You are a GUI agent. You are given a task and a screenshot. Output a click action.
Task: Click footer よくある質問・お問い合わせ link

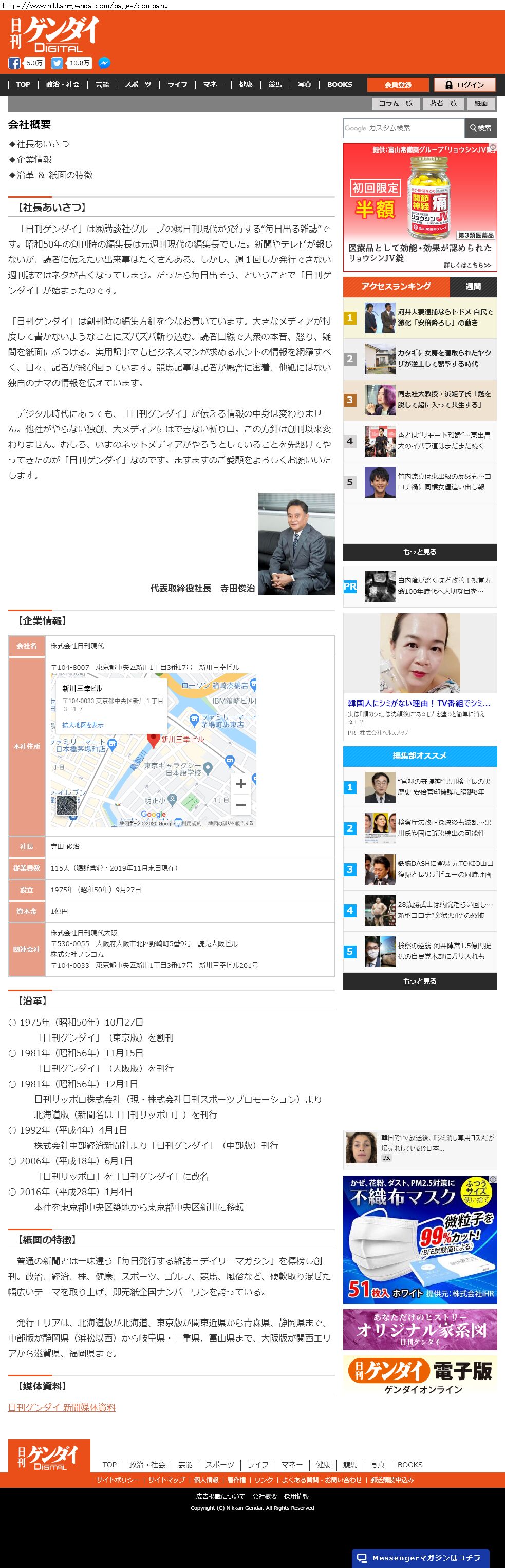[322, 1480]
